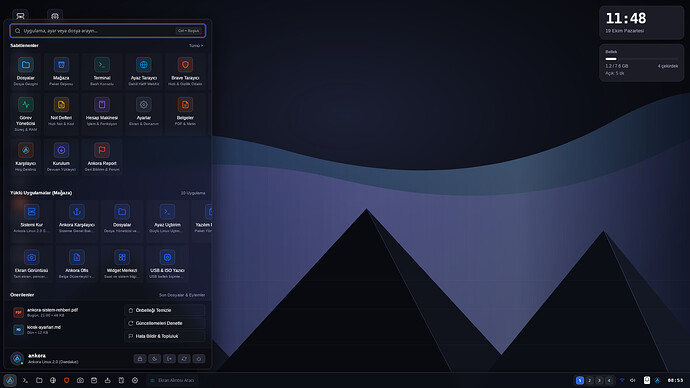Screen dimensions: 690x388
Task: Click the taskbar clock showing 08:53
Action: point(675,381)
